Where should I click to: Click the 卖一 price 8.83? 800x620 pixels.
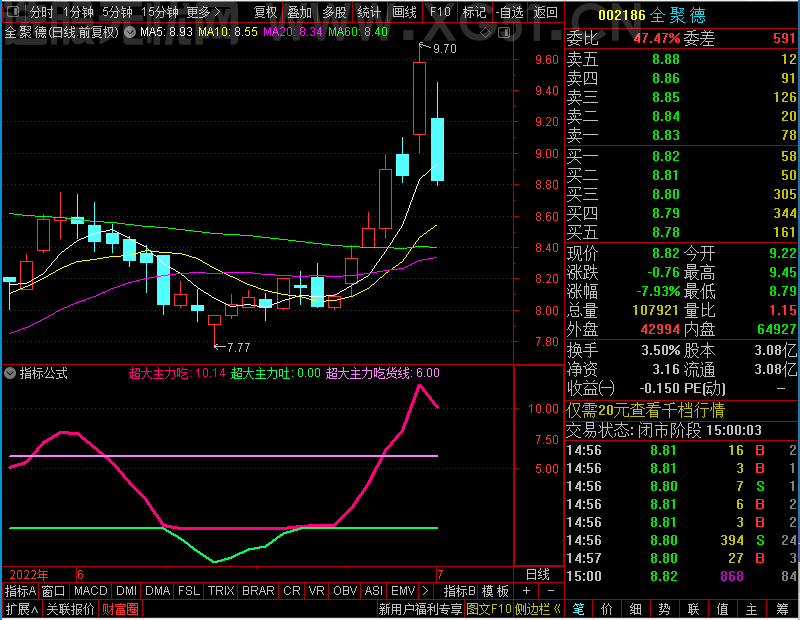click(666, 135)
